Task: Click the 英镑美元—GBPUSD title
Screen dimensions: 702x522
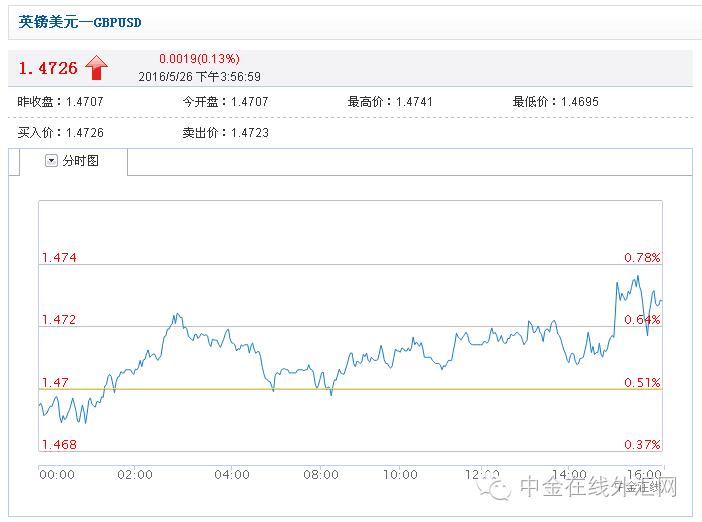Action: click(x=80, y=21)
